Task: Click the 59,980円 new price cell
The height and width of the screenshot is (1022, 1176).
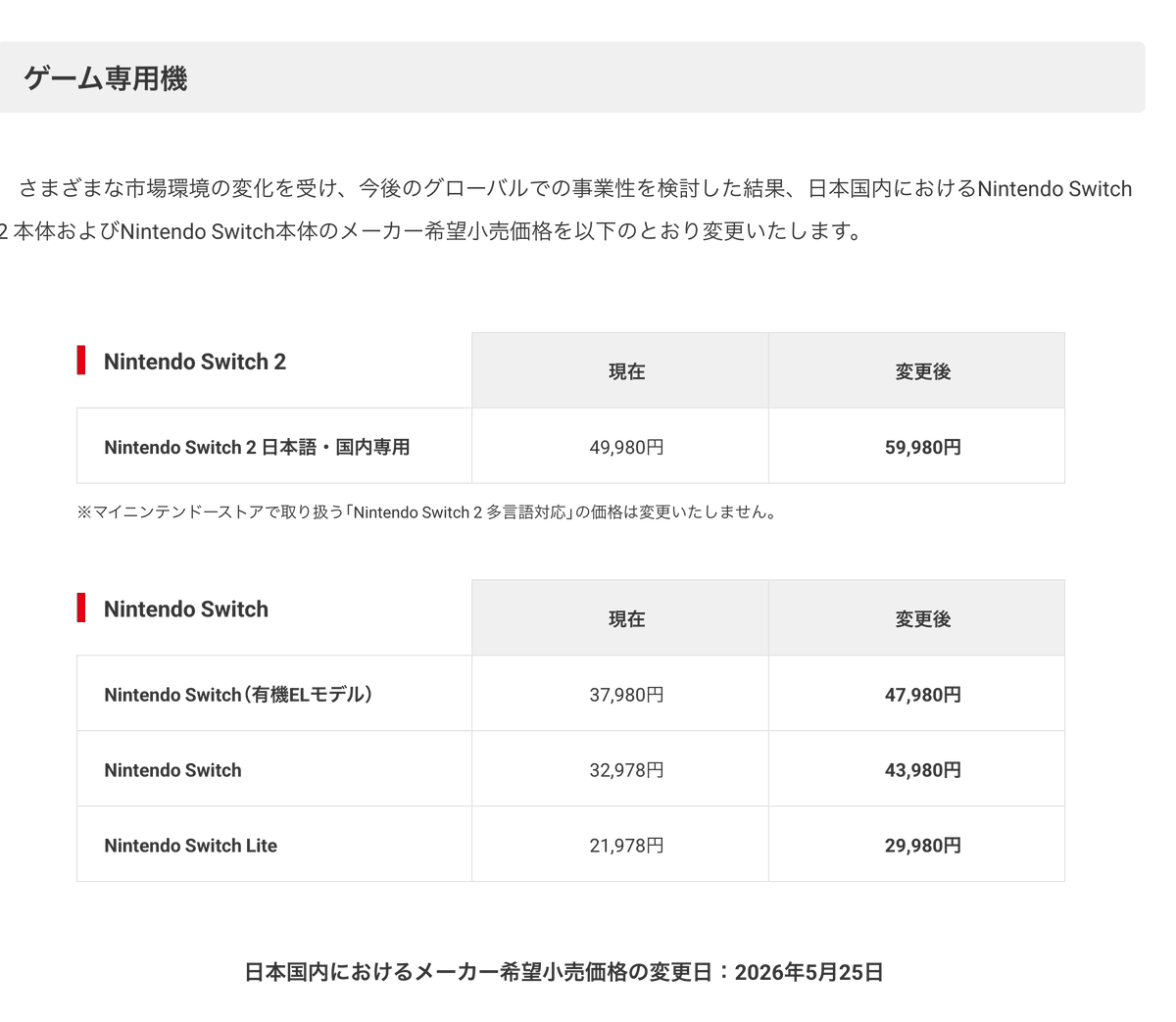Action: pyautogui.click(x=916, y=447)
